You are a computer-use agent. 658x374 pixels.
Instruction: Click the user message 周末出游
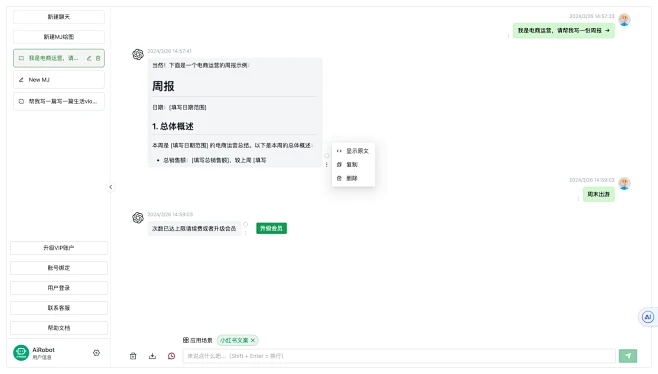(x=598, y=194)
